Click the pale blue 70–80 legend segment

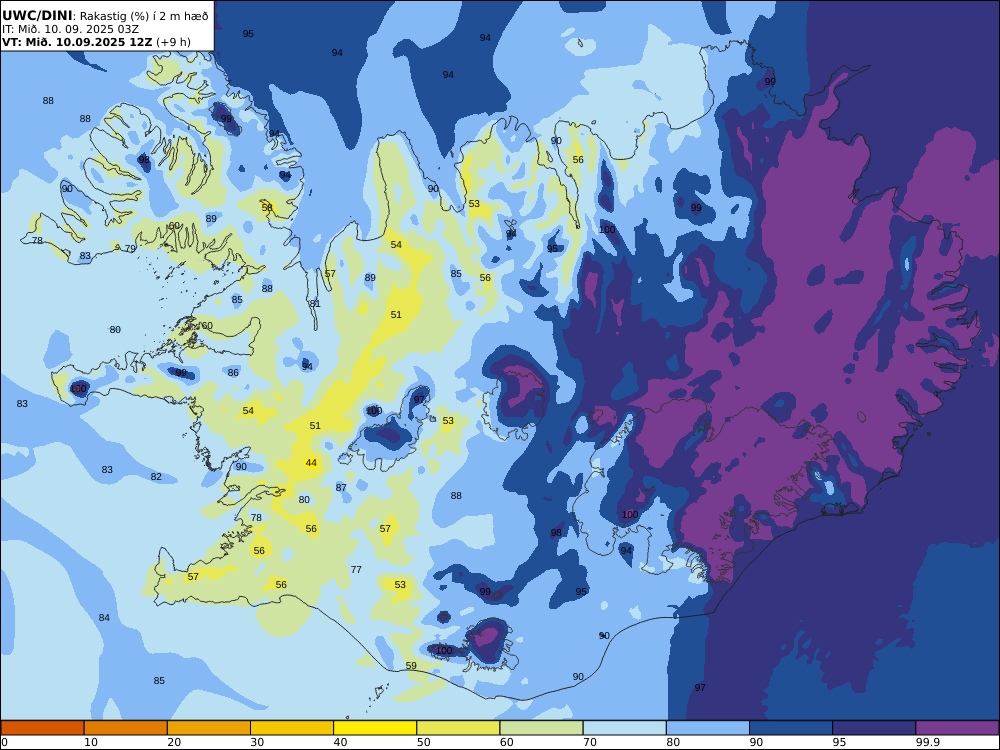[x=624, y=728]
